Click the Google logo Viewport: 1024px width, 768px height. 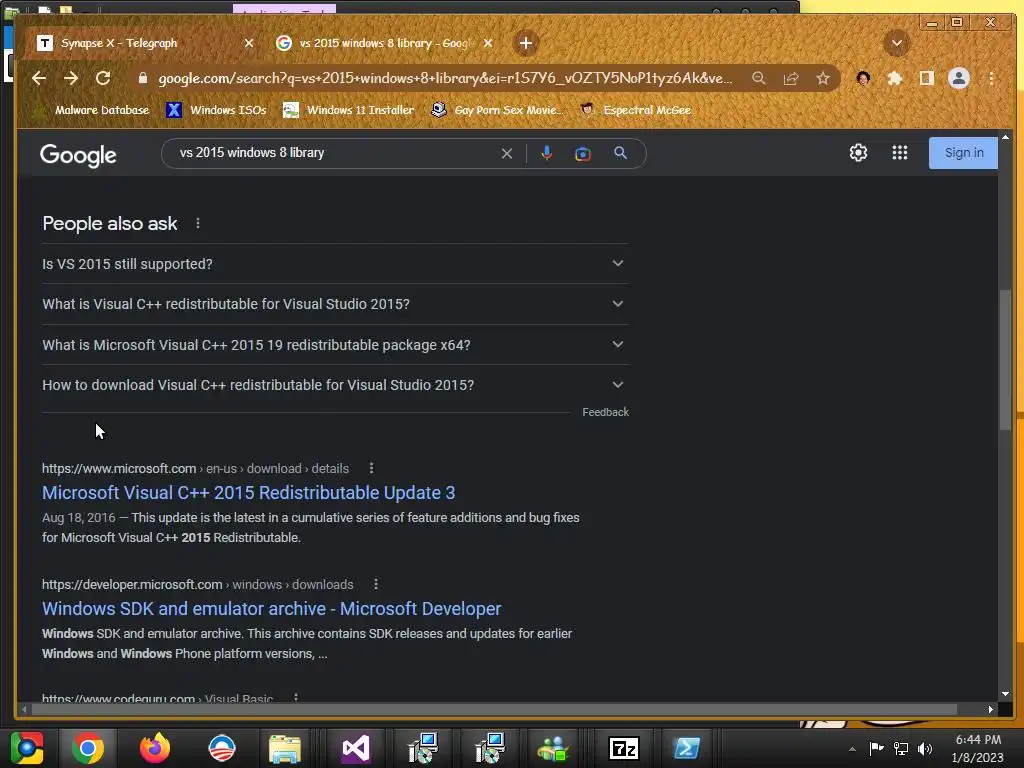[x=78, y=155]
